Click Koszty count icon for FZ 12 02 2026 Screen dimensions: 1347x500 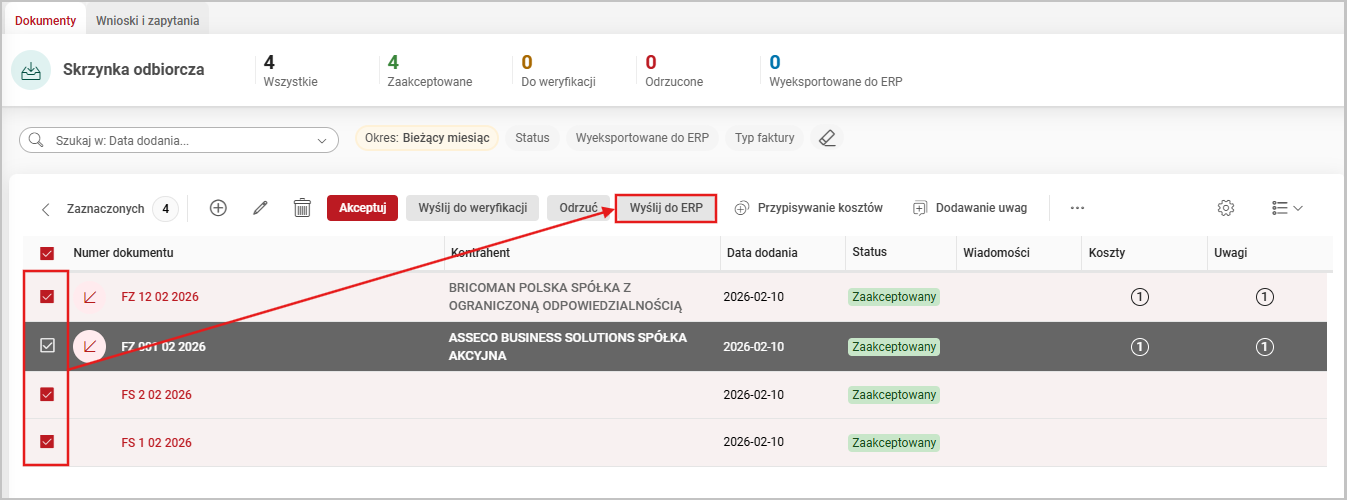pyautogui.click(x=1139, y=297)
